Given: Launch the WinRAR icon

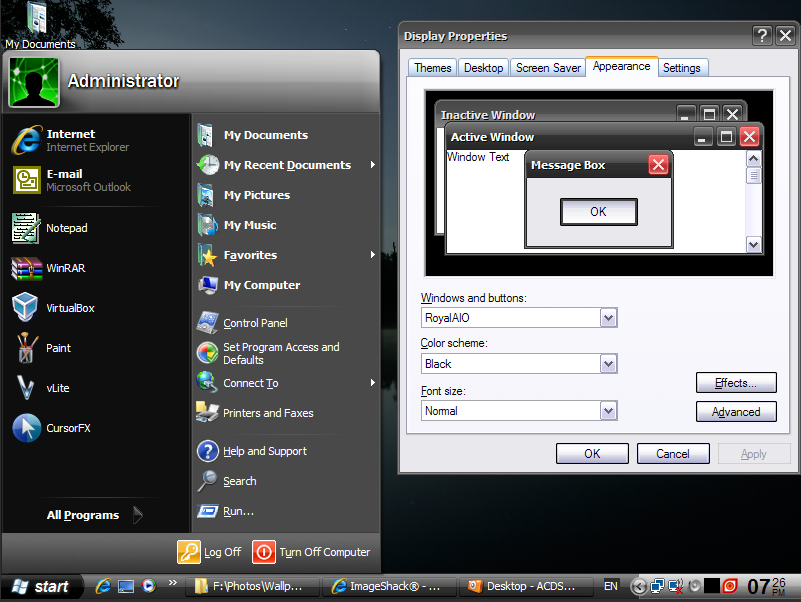Looking at the screenshot, I should (27, 268).
